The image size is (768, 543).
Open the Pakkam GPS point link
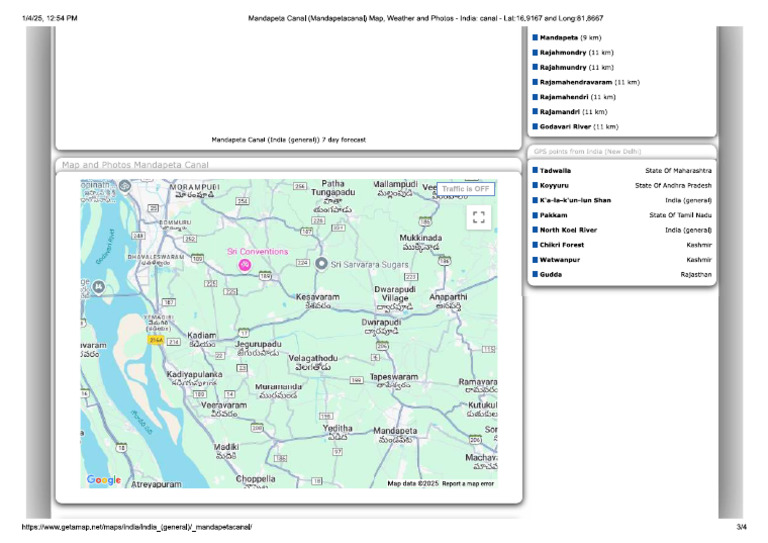point(555,215)
